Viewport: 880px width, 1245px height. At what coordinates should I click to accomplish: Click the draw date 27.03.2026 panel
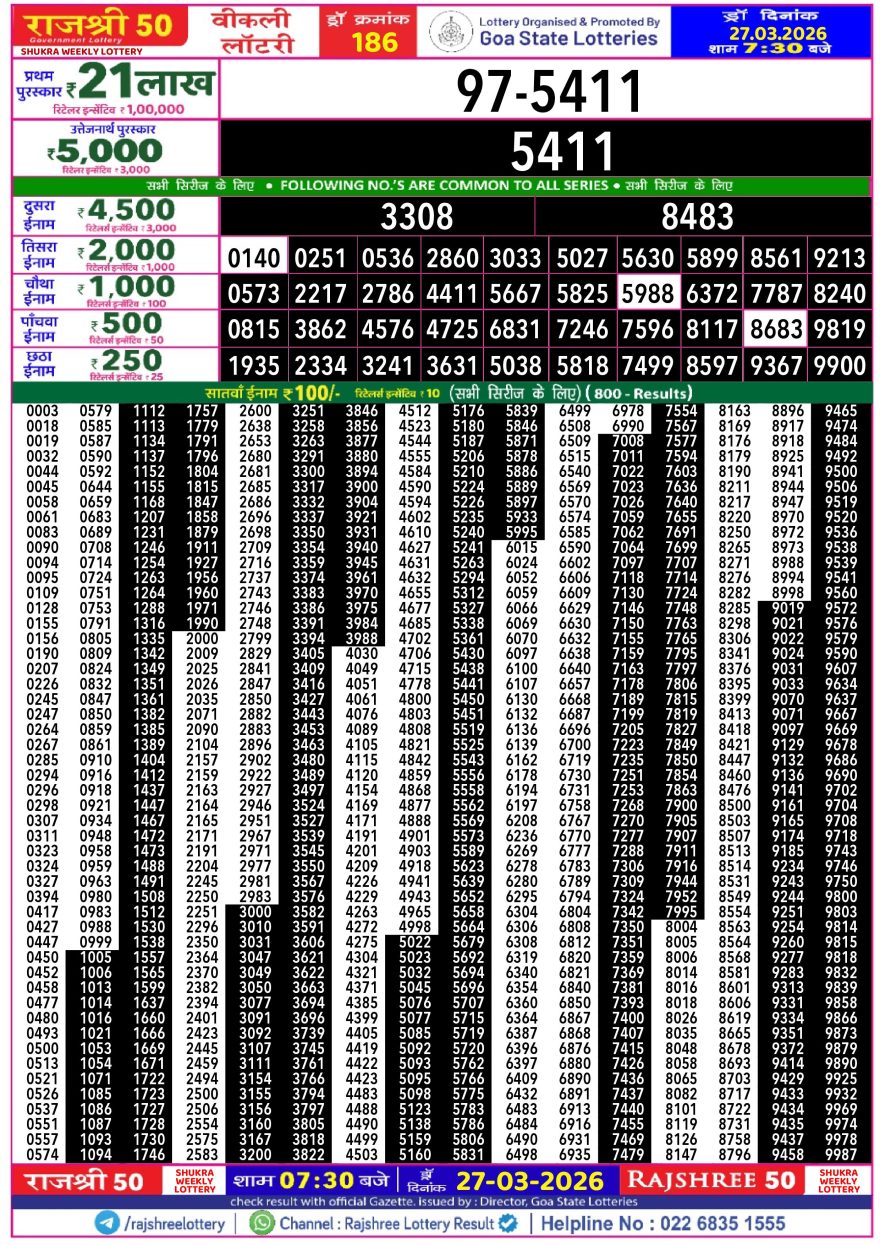pyautogui.click(x=770, y=32)
